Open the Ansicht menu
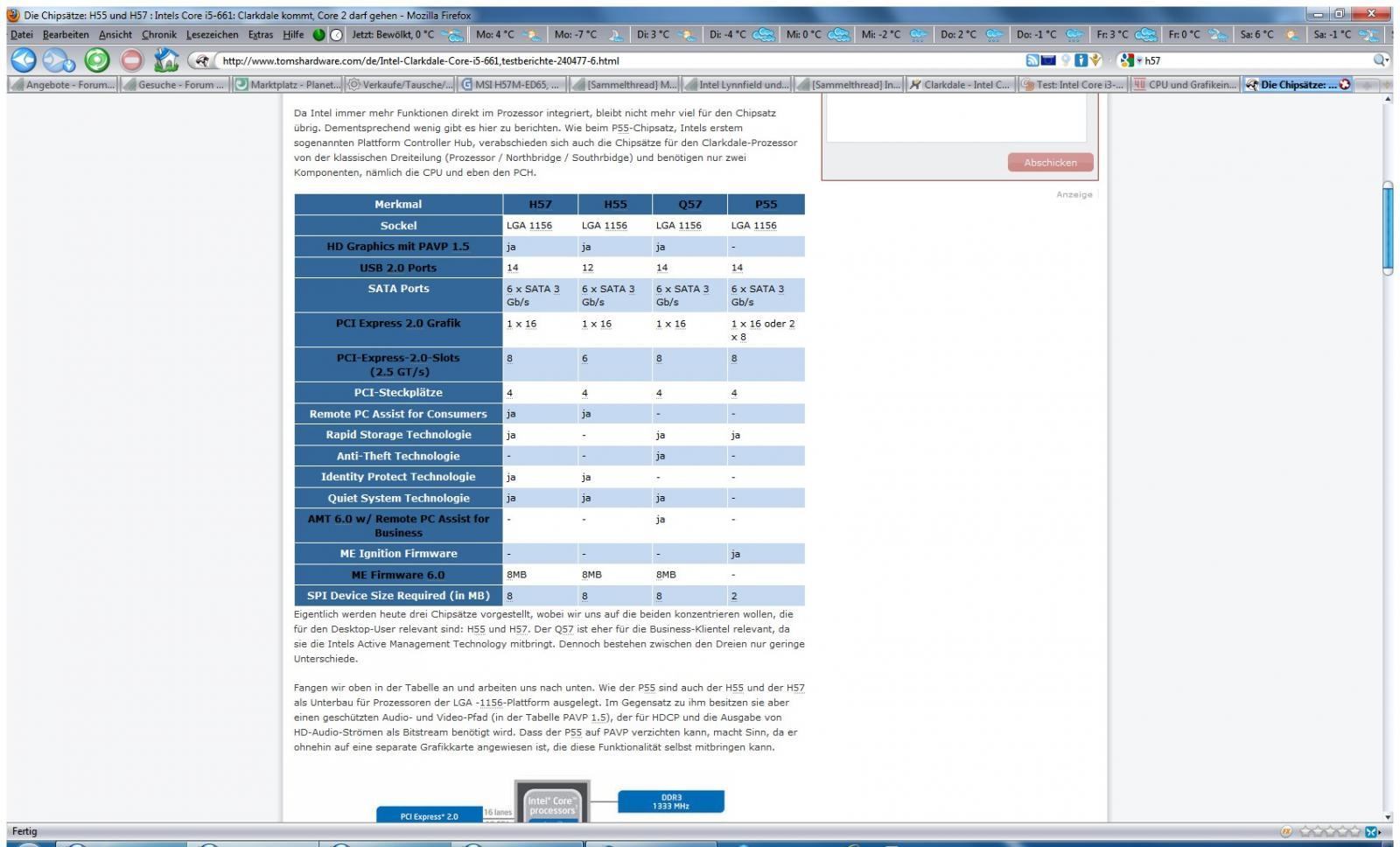 click(x=115, y=35)
